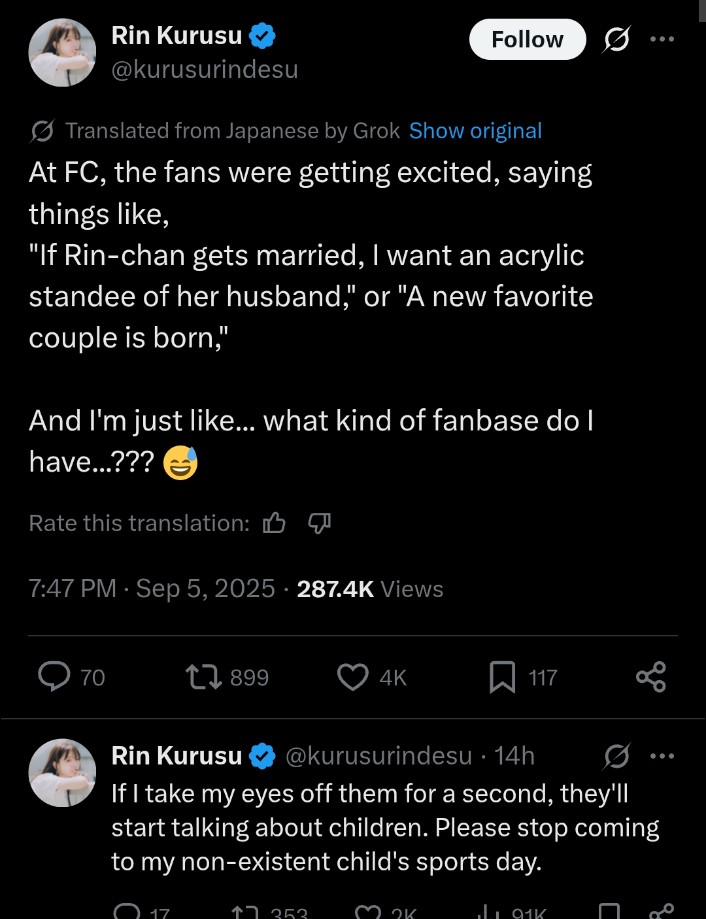Click the 14h timestamp on the reply

(x=514, y=756)
